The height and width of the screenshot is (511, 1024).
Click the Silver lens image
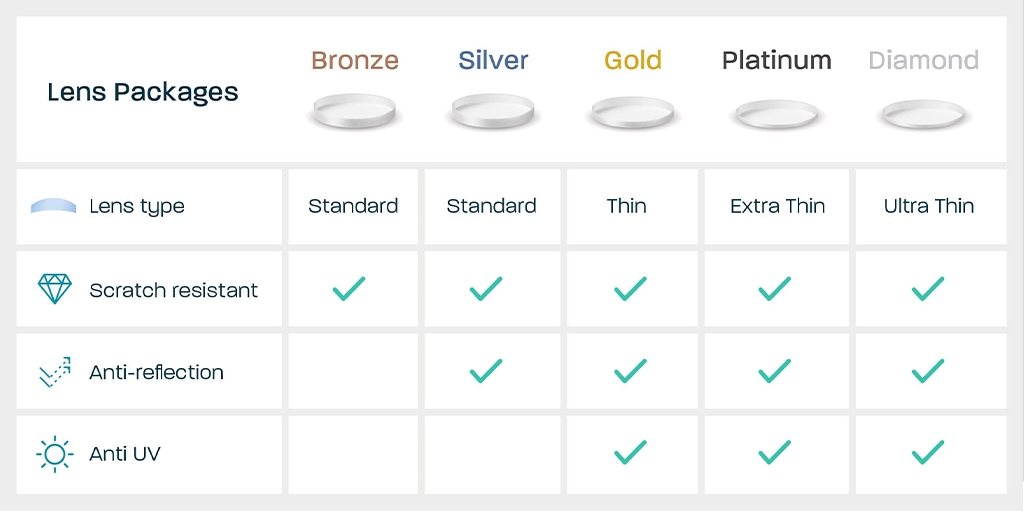[493, 110]
